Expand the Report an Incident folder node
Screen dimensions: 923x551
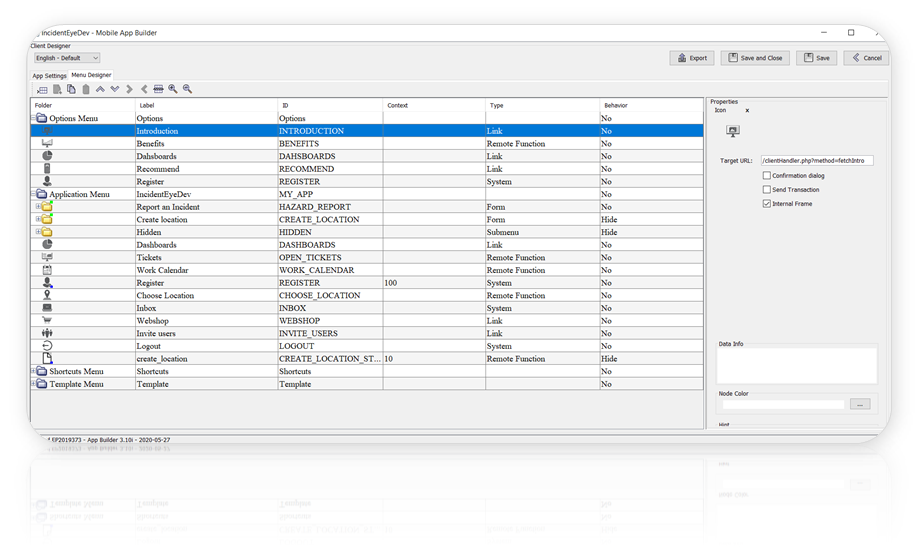click(x=38, y=207)
